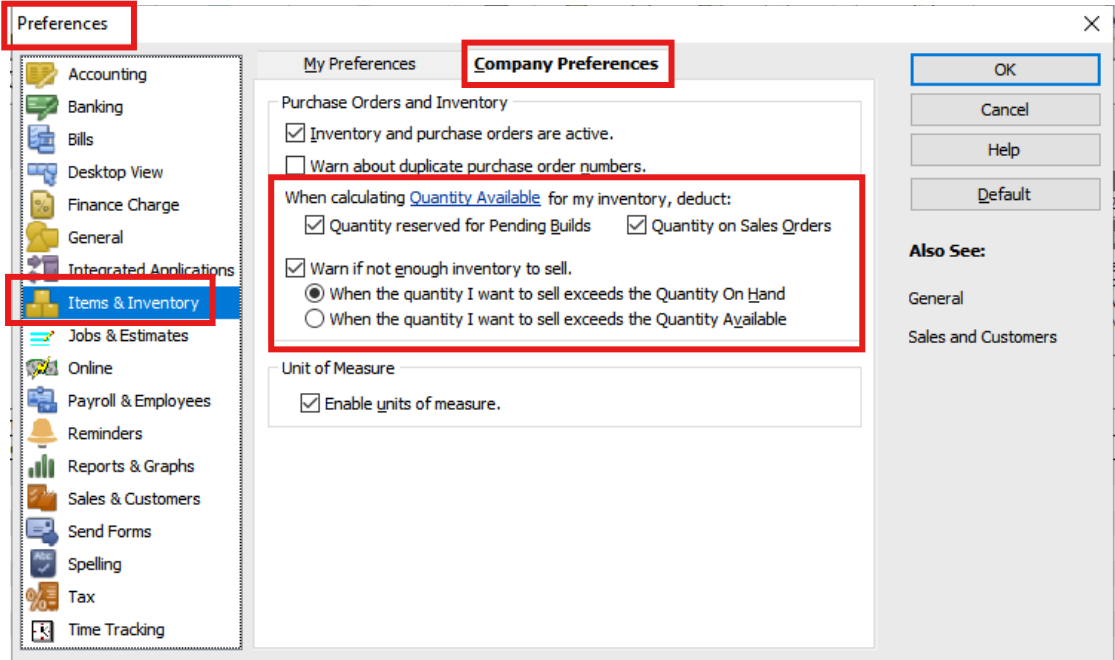The height and width of the screenshot is (660, 1115).
Task: Open the Sales and Customers related link
Action: (x=982, y=337)
